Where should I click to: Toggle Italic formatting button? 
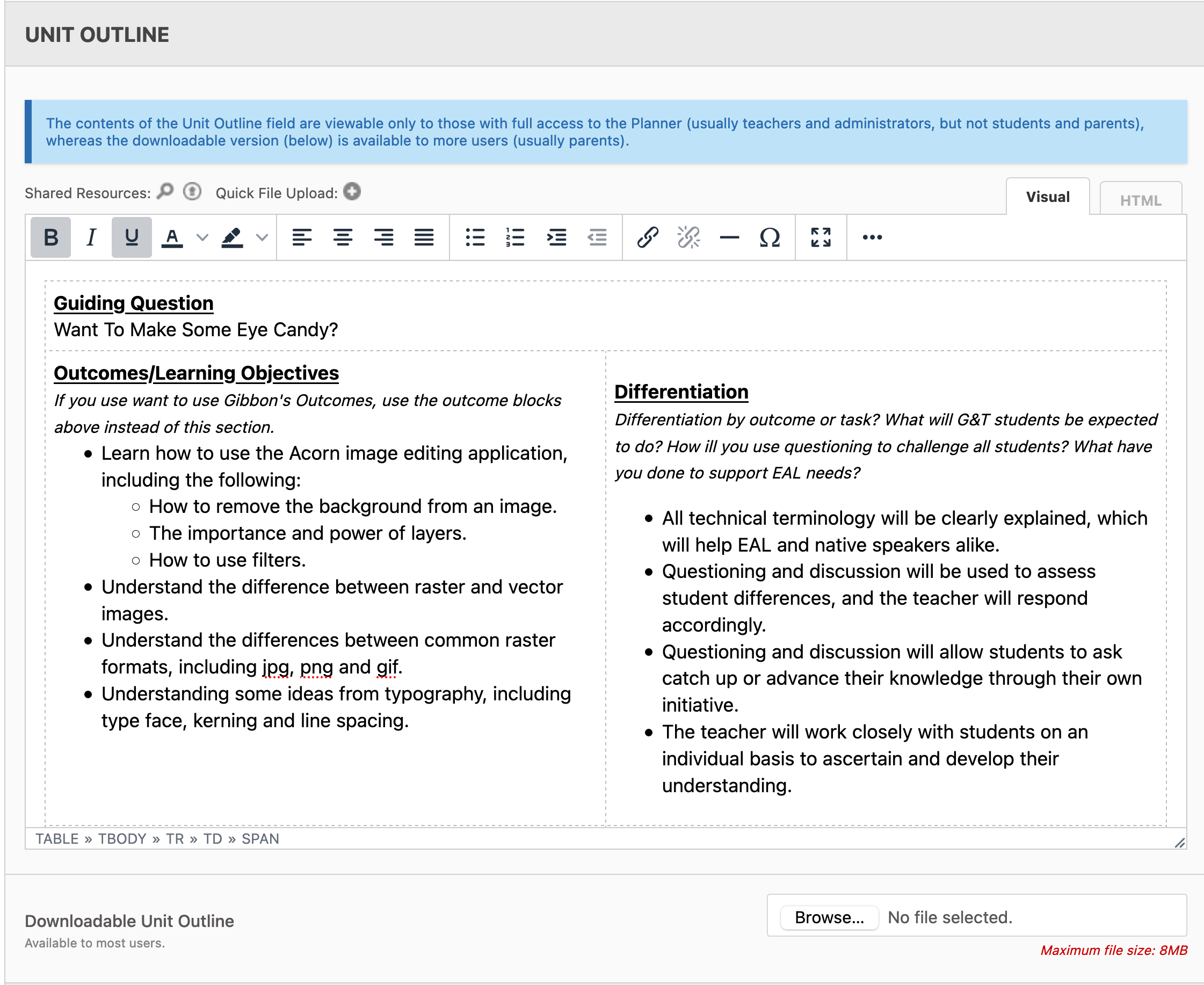point(91,237)
